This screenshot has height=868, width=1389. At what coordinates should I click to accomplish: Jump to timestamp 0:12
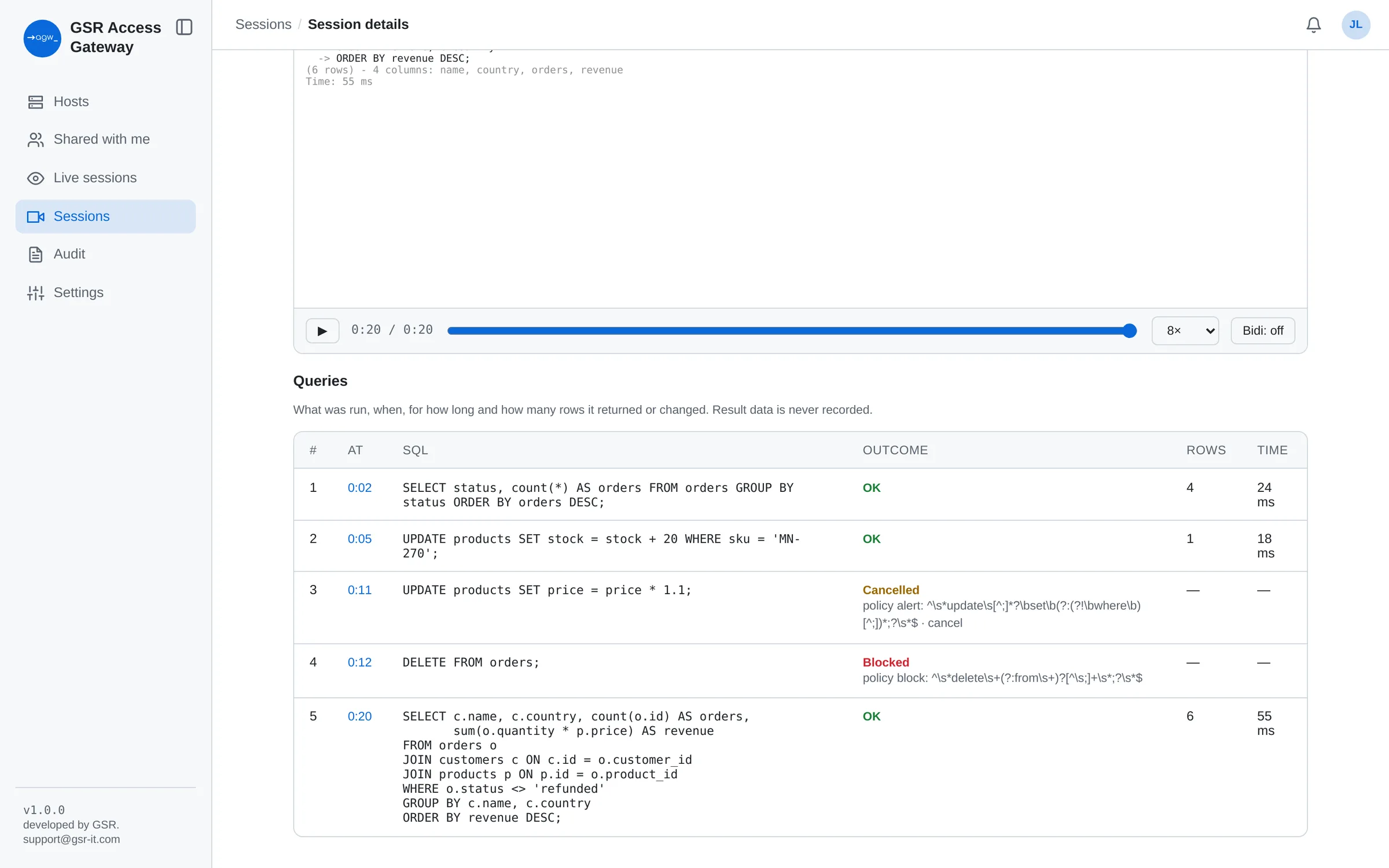pos(359,663)
